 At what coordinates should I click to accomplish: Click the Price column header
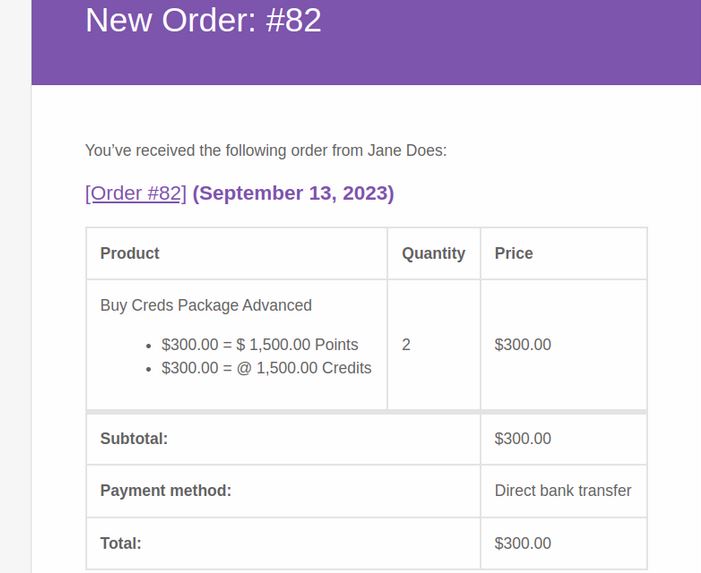point(514,253)
